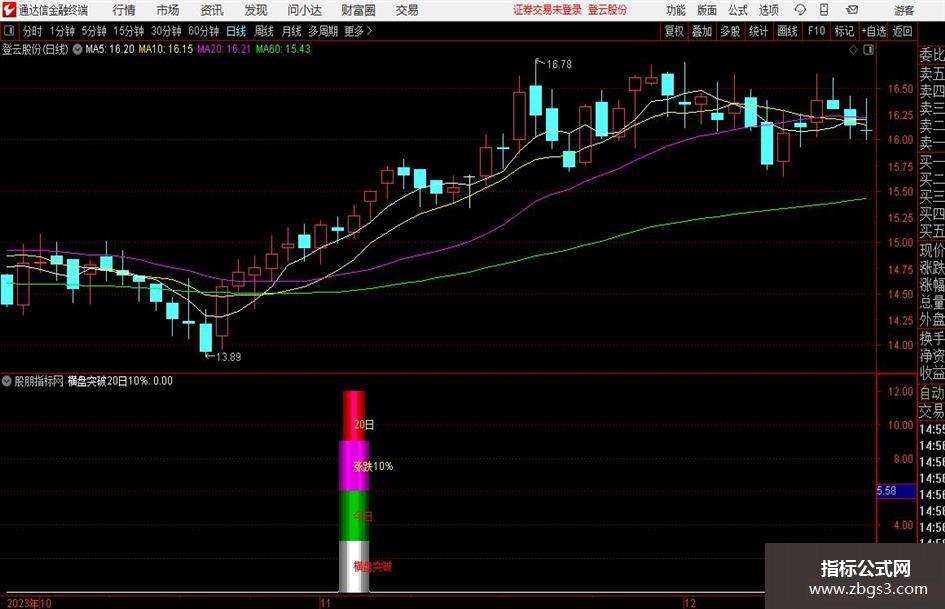Switch to 5分钟 period tab
This screenshot has width=945, height=609.
point(93,31)
